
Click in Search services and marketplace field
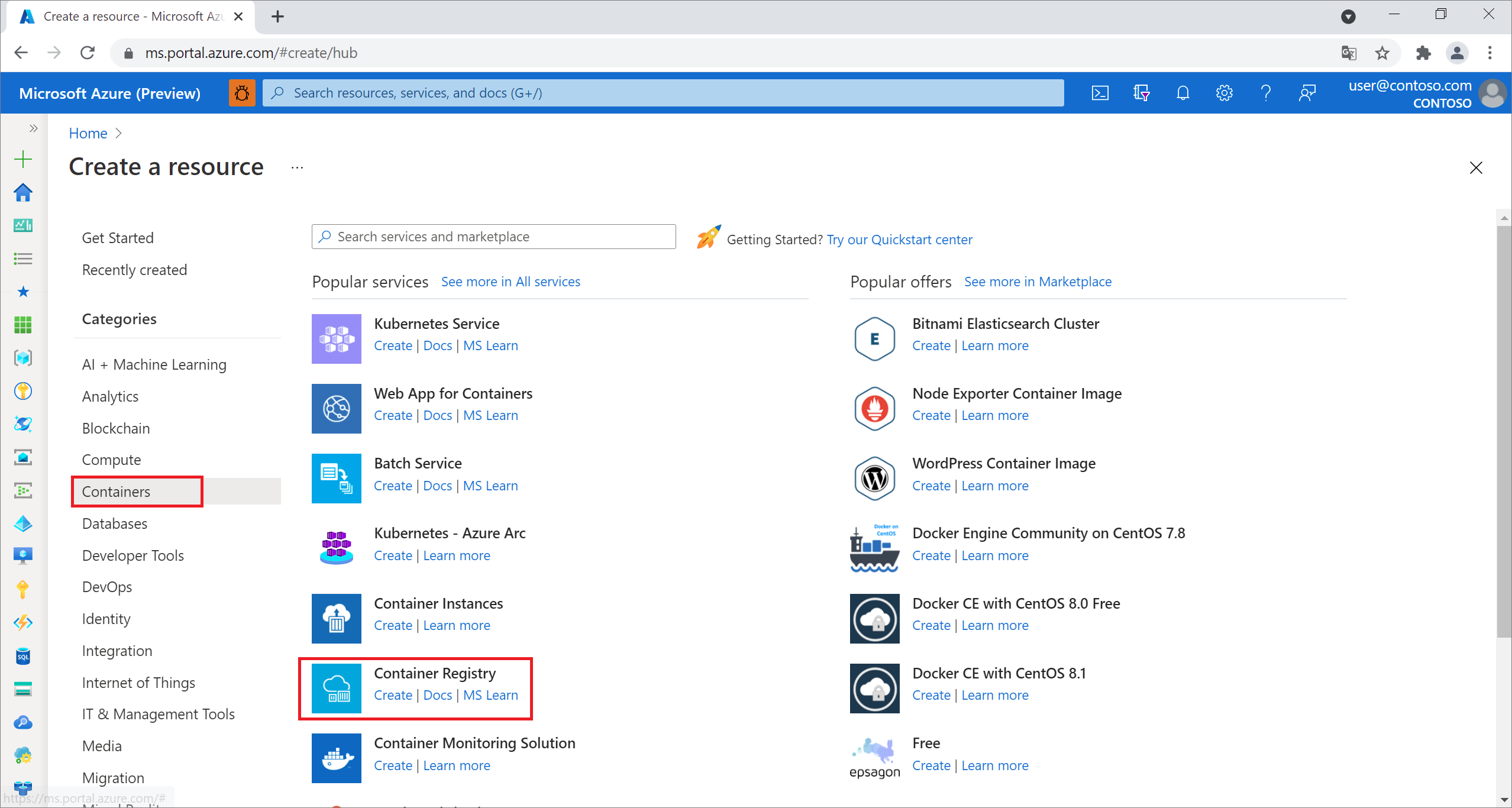(493, 236)
